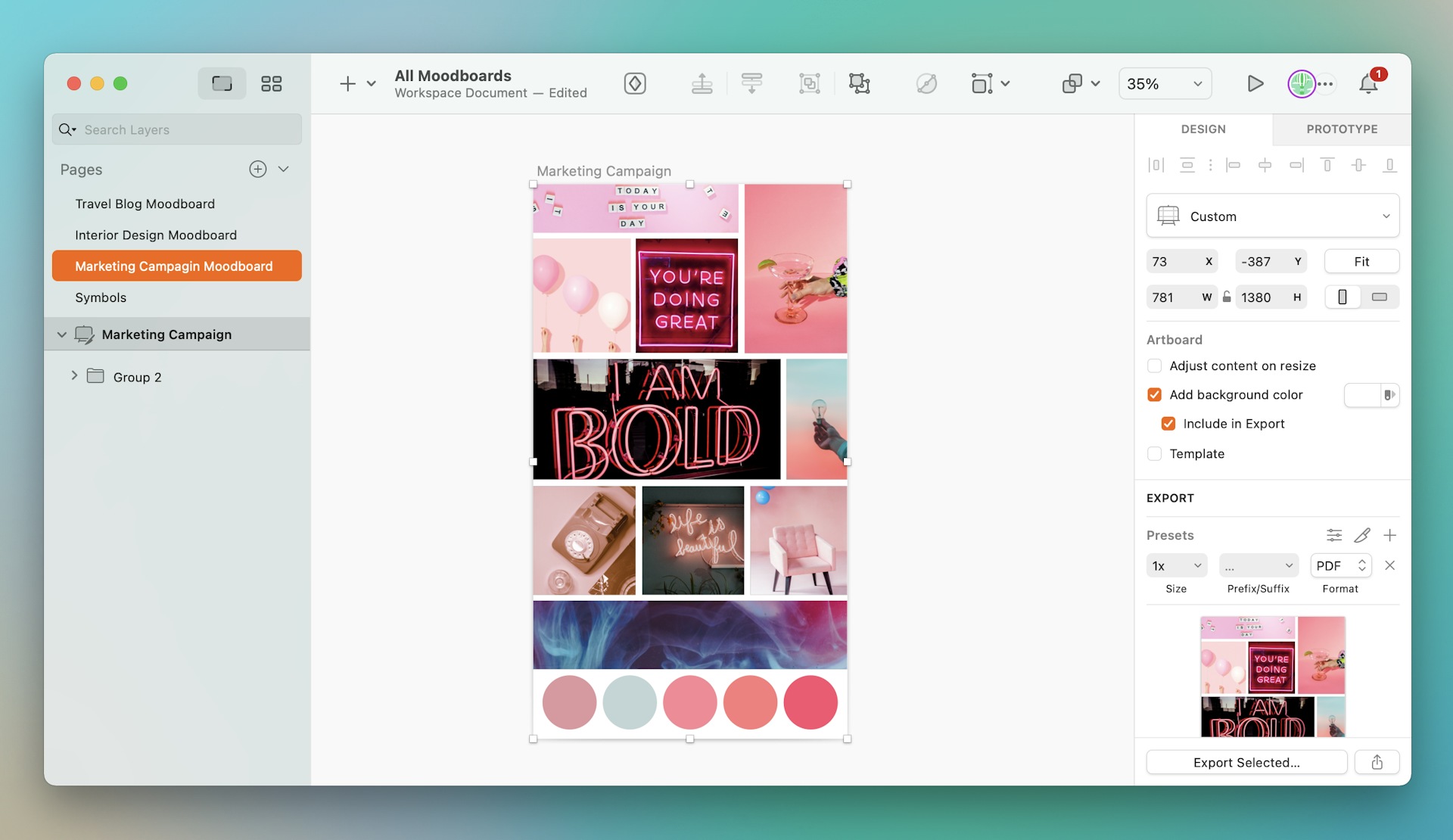
Task: Select the Interior Design Moodboard page
Action: click(155, 235)
